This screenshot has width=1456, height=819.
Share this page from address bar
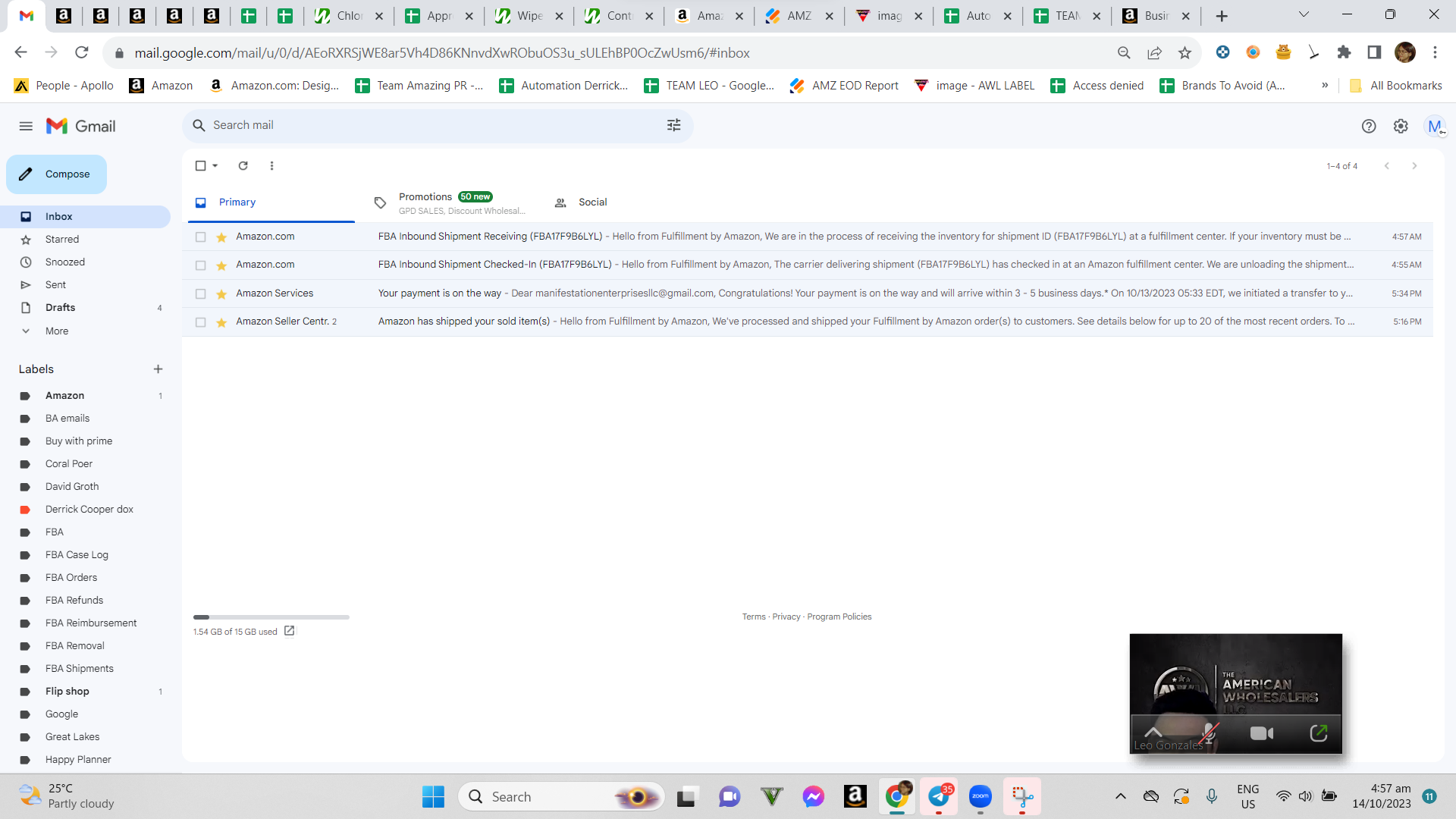point(1154,53)
